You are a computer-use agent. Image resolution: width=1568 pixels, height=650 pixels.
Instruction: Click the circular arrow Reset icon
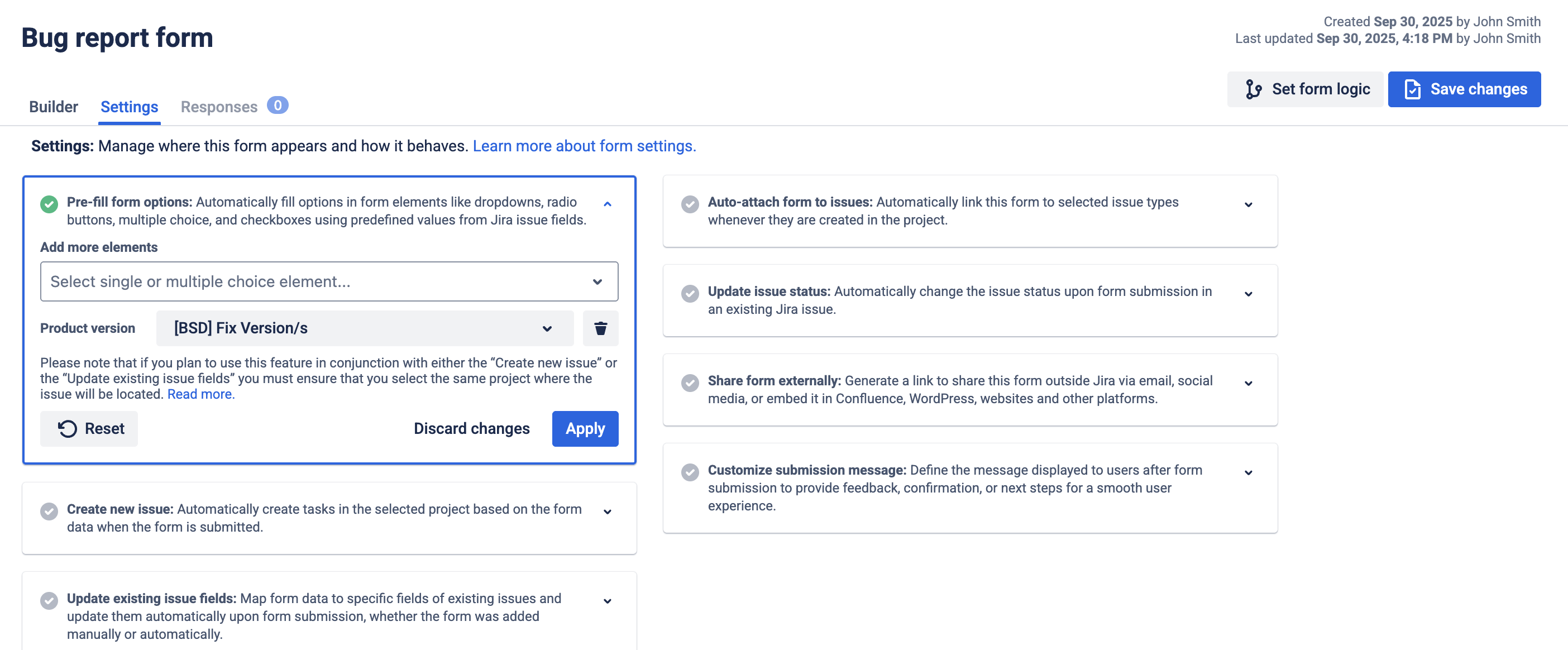point(67,429)
